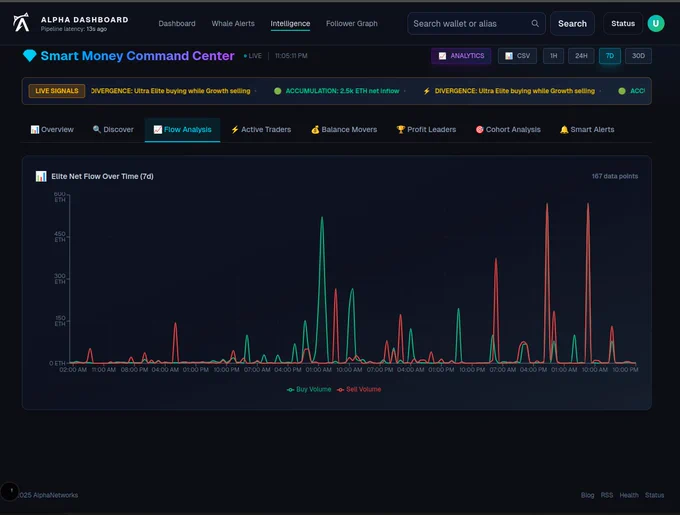Open the Health link in footer
This screenshot has height=515, width=680.
pos(628,495)
